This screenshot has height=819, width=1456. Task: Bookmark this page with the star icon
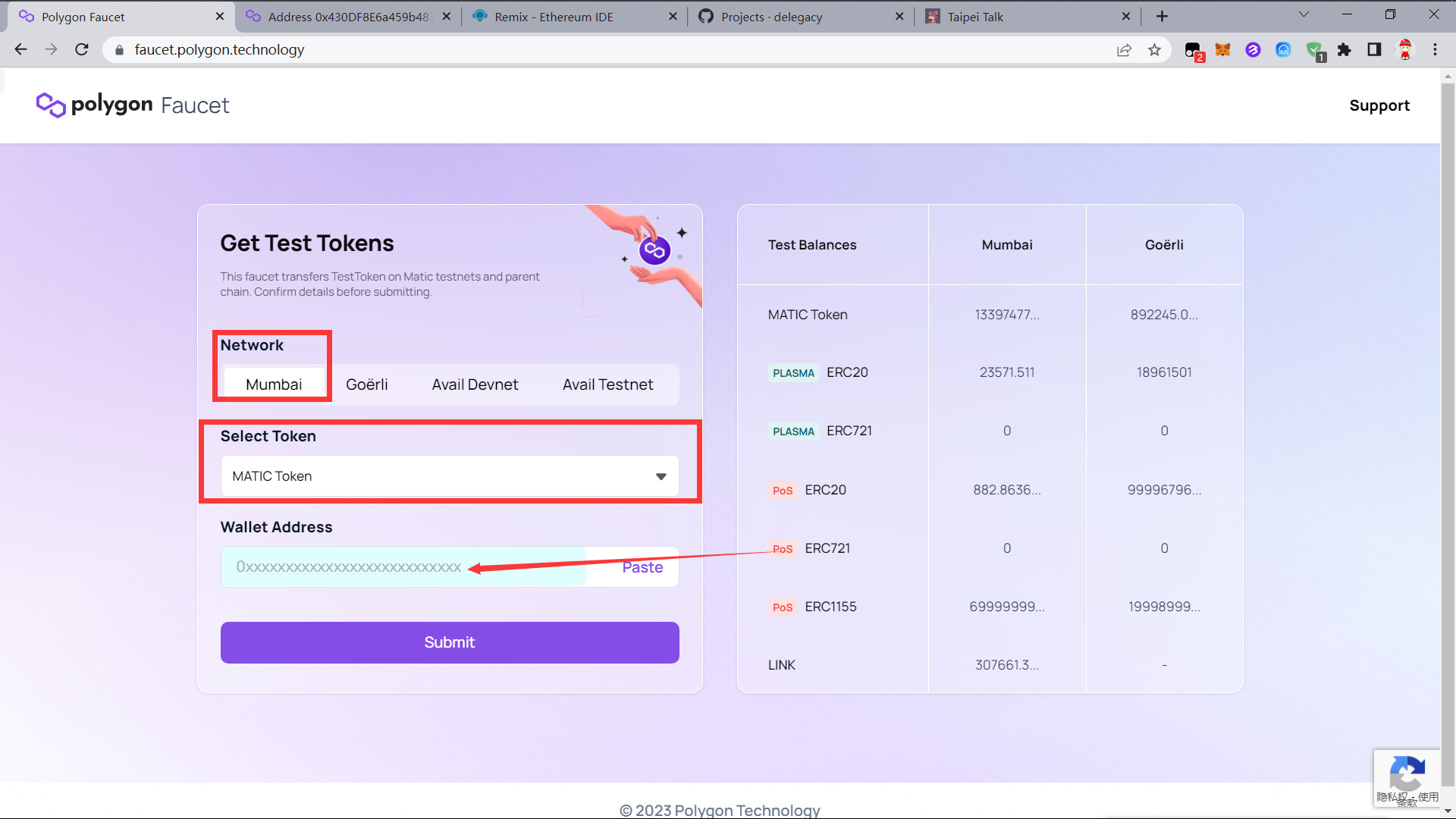(1154, 50)
